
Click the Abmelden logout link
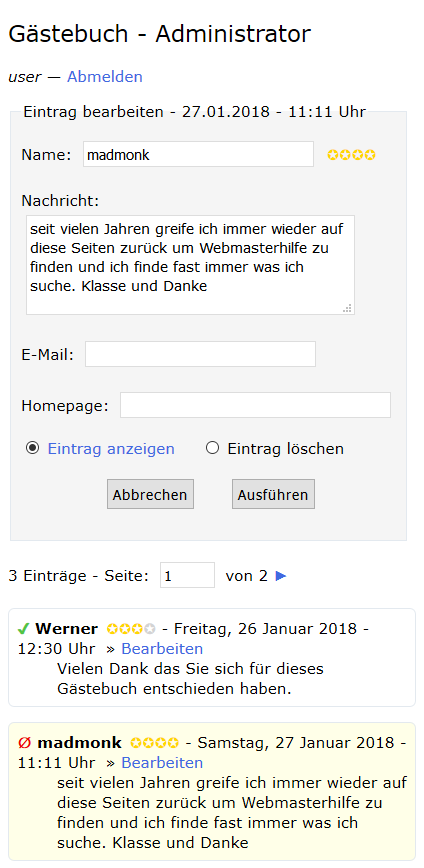[105, 76]
